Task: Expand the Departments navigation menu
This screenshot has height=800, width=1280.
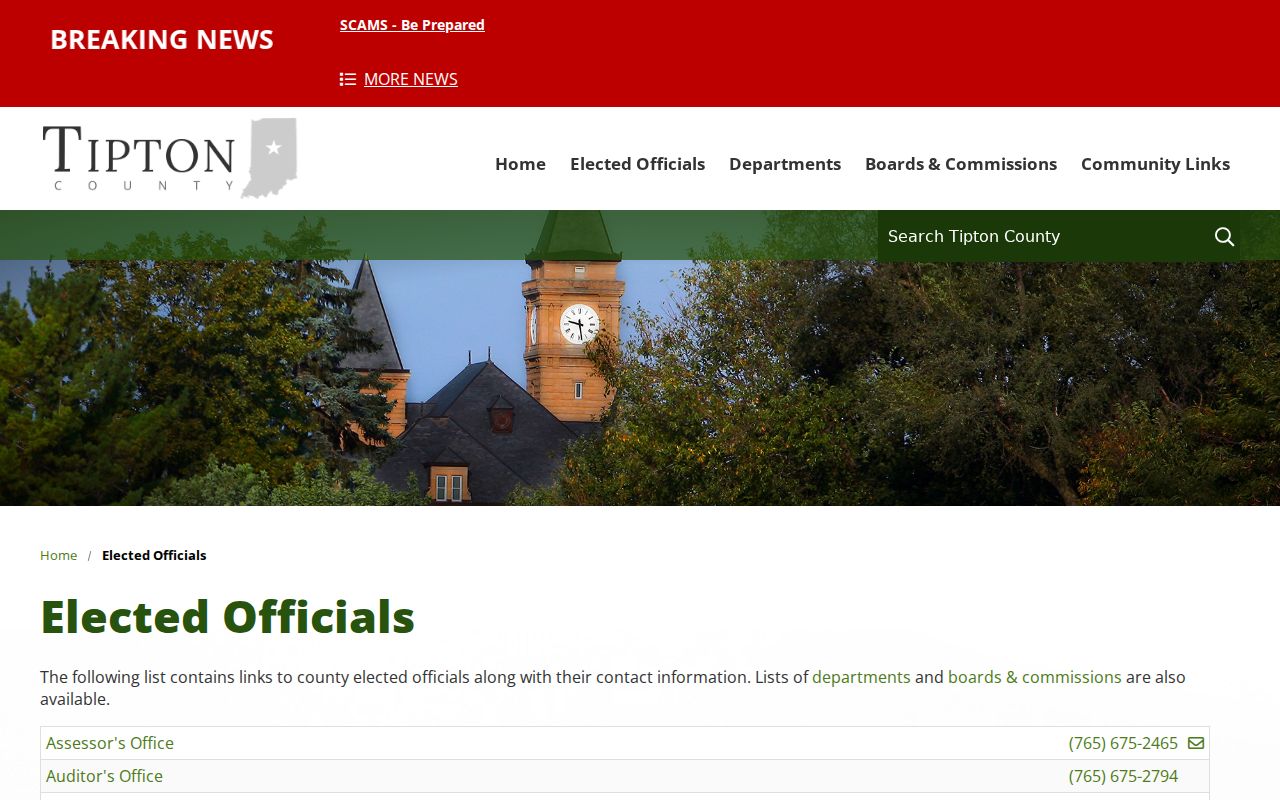Action: point(785,164)
